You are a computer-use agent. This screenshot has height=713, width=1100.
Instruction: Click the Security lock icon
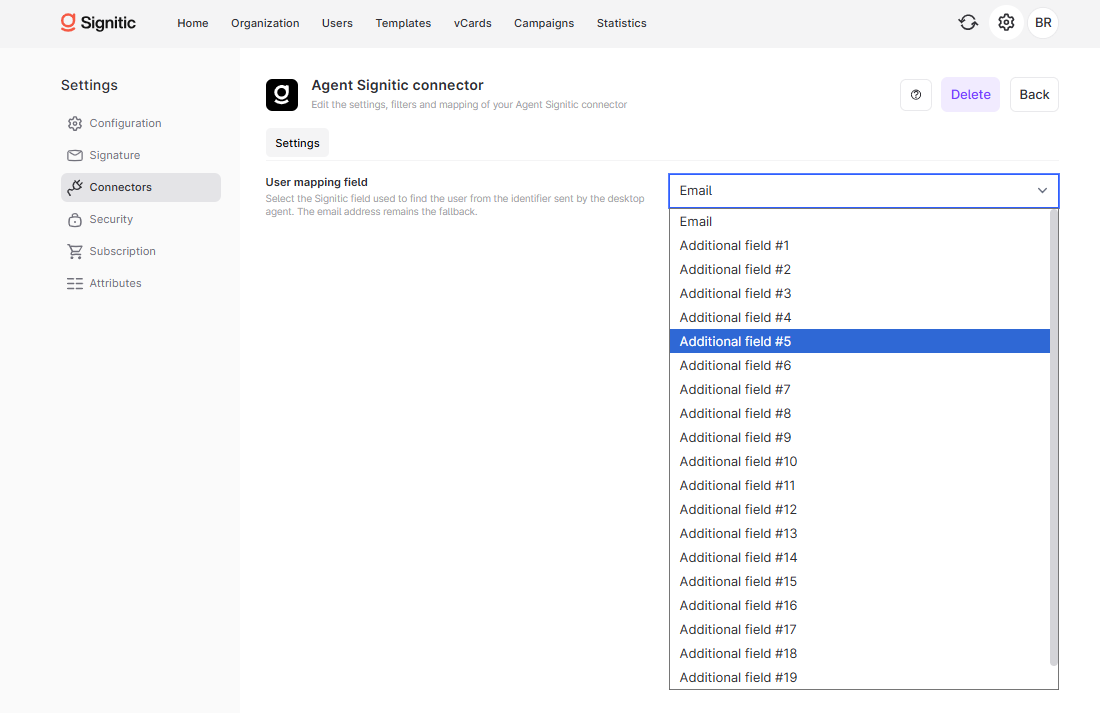pyautogui.click(x=75, y=220)
